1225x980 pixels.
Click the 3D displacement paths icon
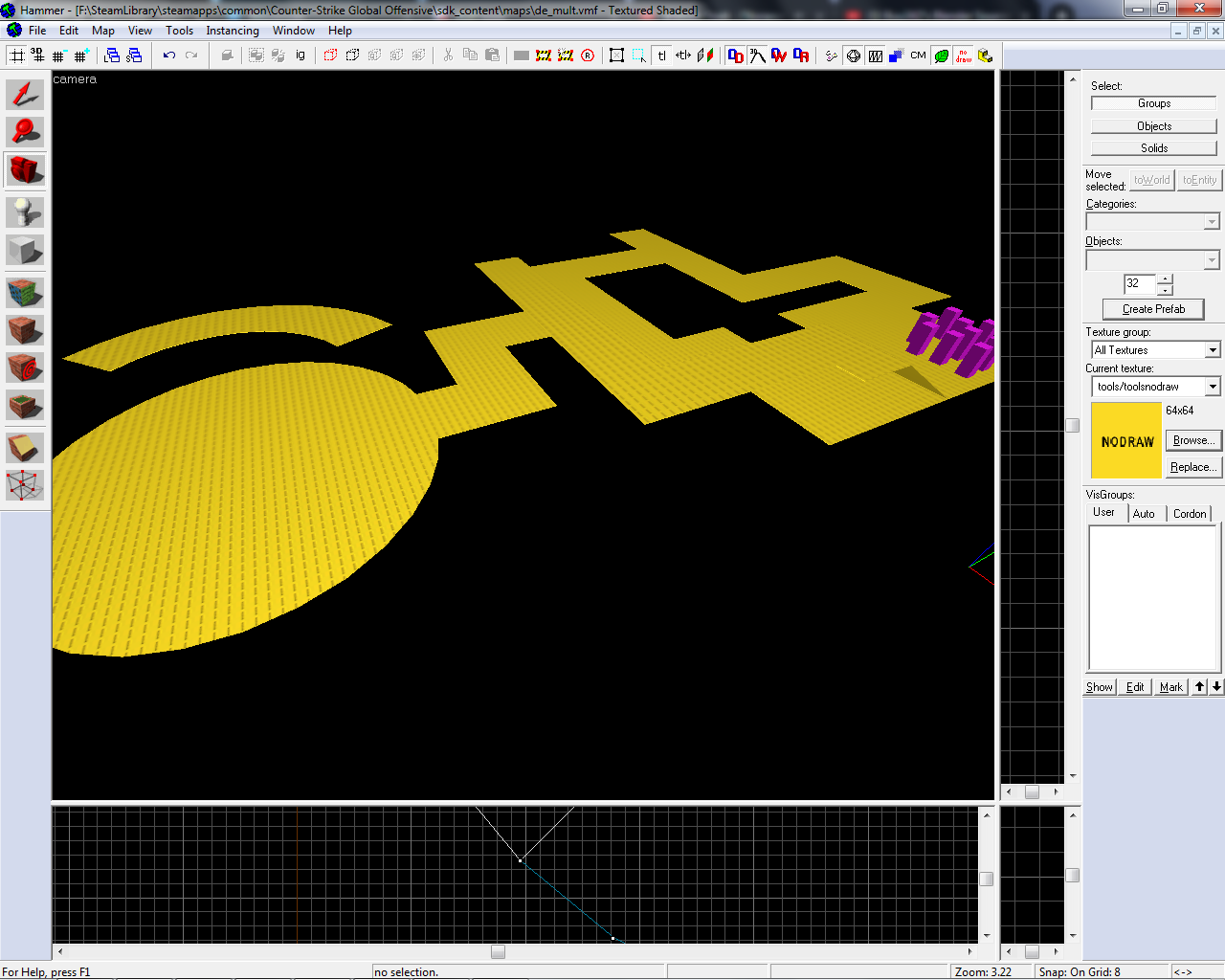[757, 56]
